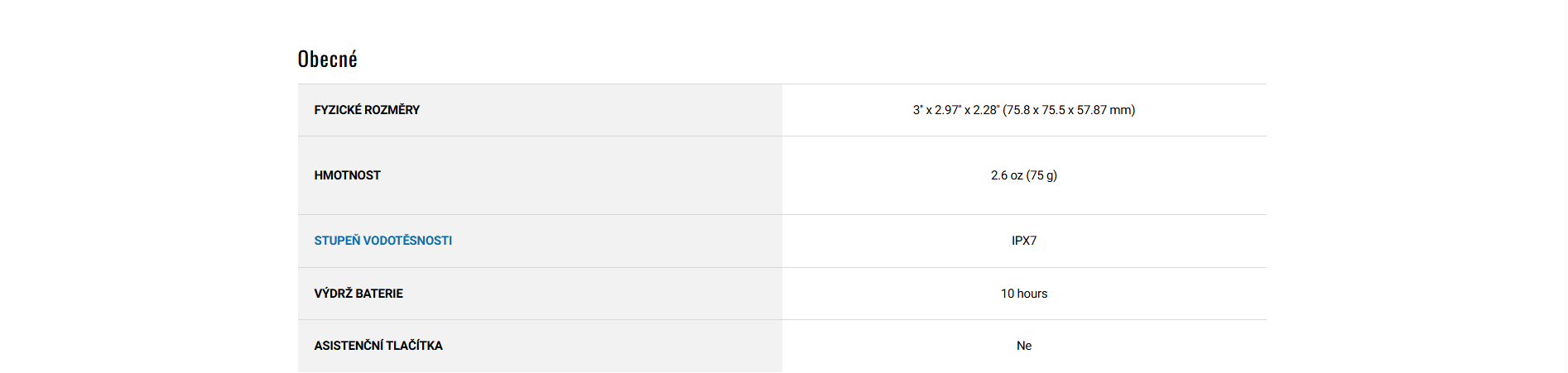Select the word TLAČÍTKA in last row
The image size is (1568, 373).
tap(415, 346)
